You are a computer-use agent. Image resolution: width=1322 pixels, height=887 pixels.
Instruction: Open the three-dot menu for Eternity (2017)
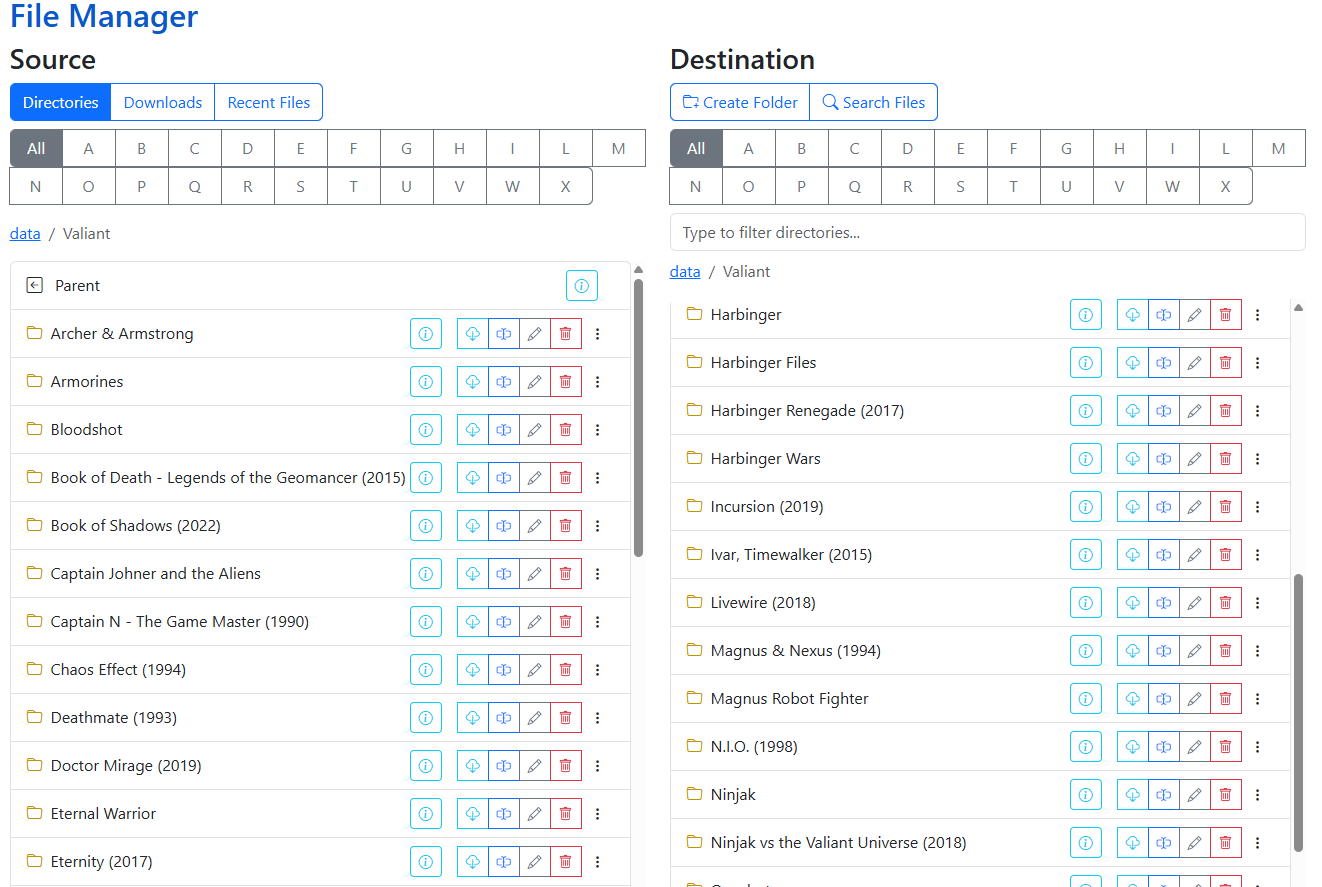pos(597,861)
